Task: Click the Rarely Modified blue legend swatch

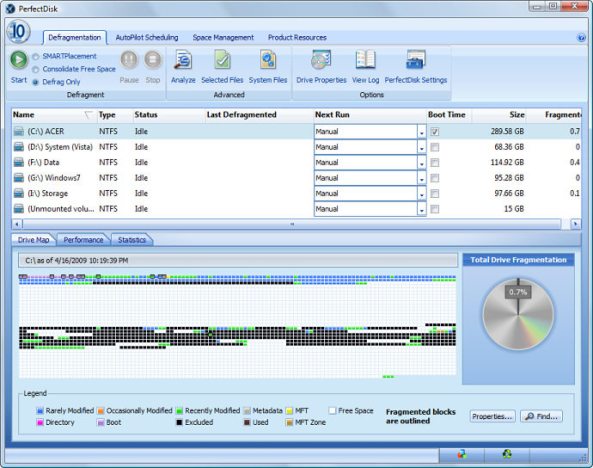Action: click(40, 411)
